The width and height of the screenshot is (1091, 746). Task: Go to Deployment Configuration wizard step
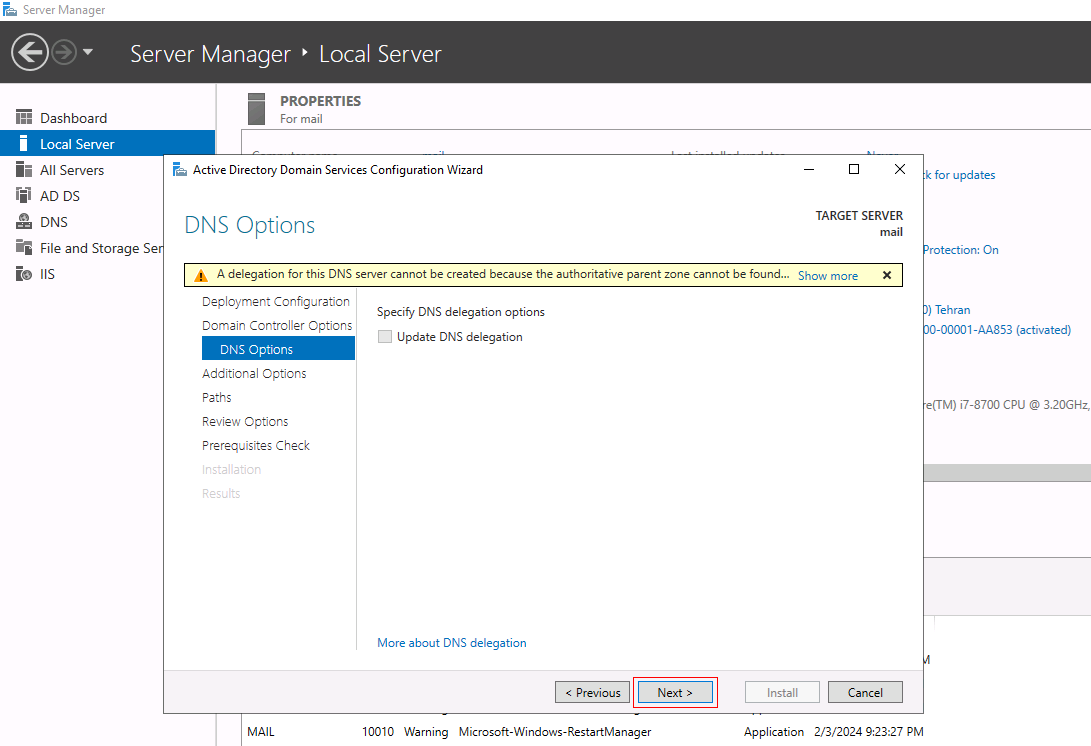(x=276, y=301)
